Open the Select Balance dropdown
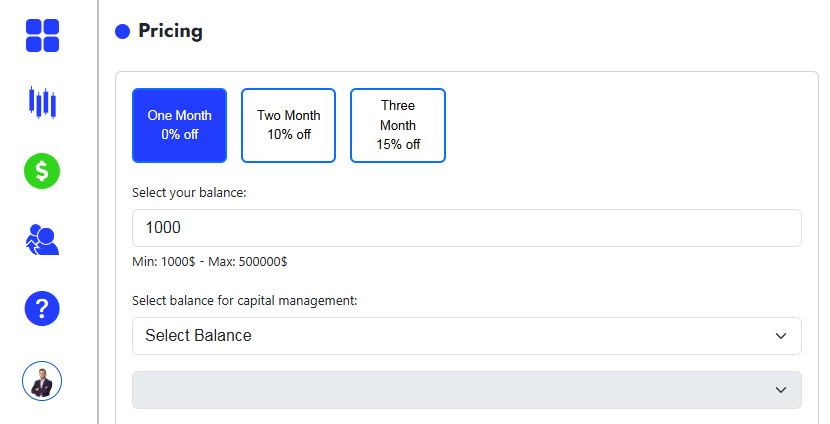The width and height of the screenshot is (830, 424). (x=450, y=336)
